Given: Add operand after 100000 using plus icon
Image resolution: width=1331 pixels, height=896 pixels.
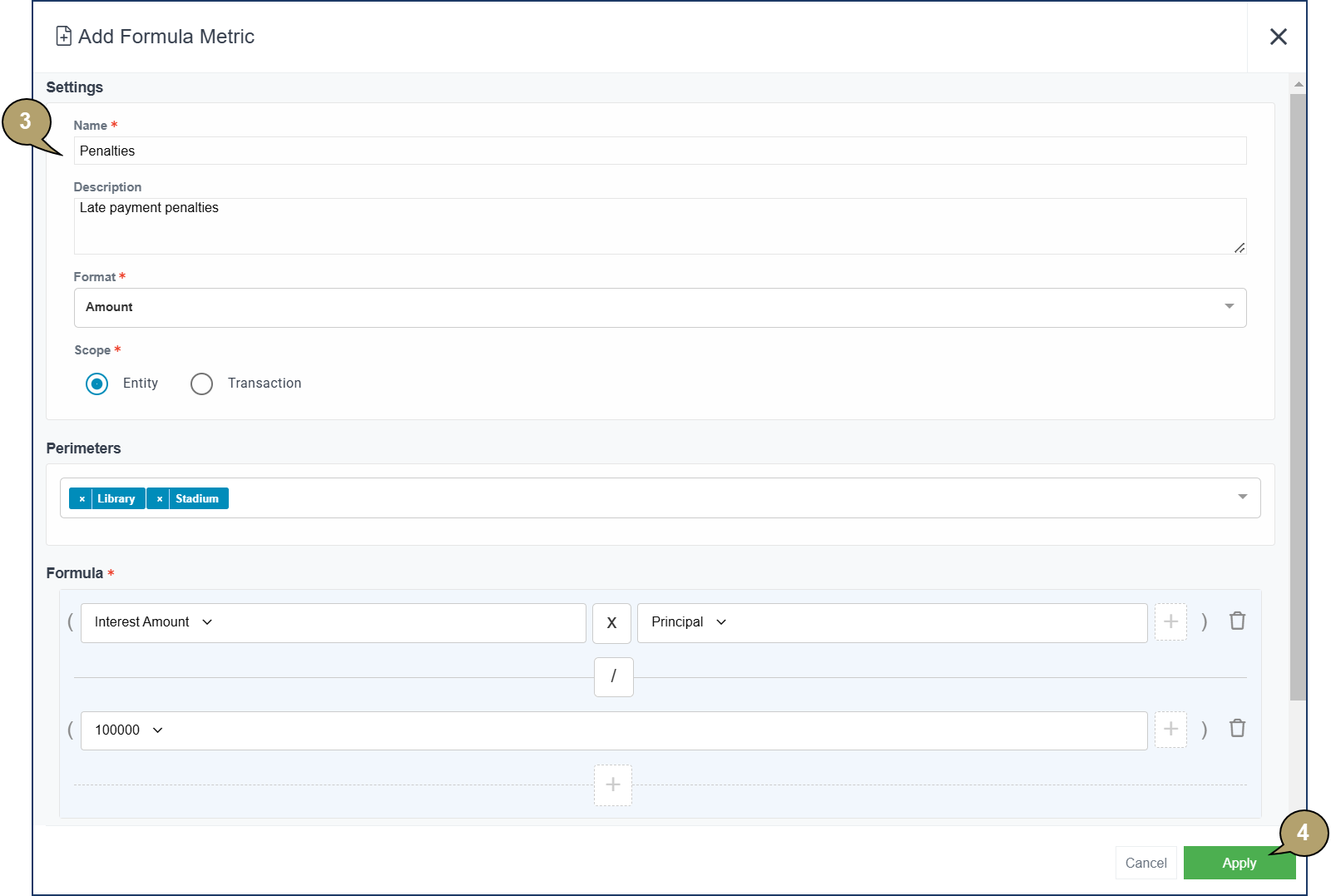Looking at the screenshot, I should (x=1170, y=730).
